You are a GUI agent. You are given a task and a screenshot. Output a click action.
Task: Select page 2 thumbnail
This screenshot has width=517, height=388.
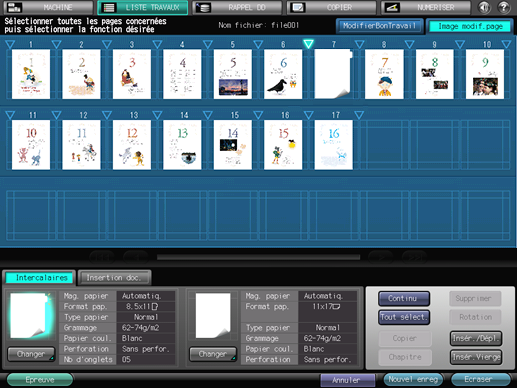point(81,74)
